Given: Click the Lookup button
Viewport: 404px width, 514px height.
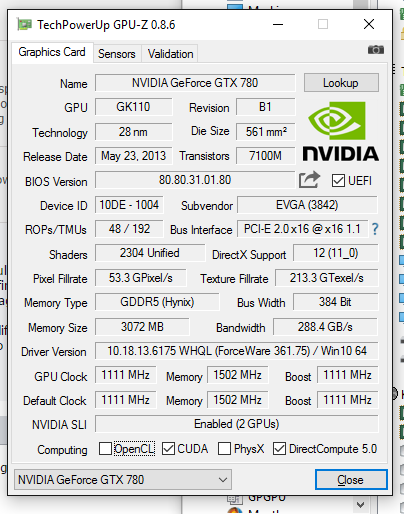Looking at the screenshot, I should [341, 83].
